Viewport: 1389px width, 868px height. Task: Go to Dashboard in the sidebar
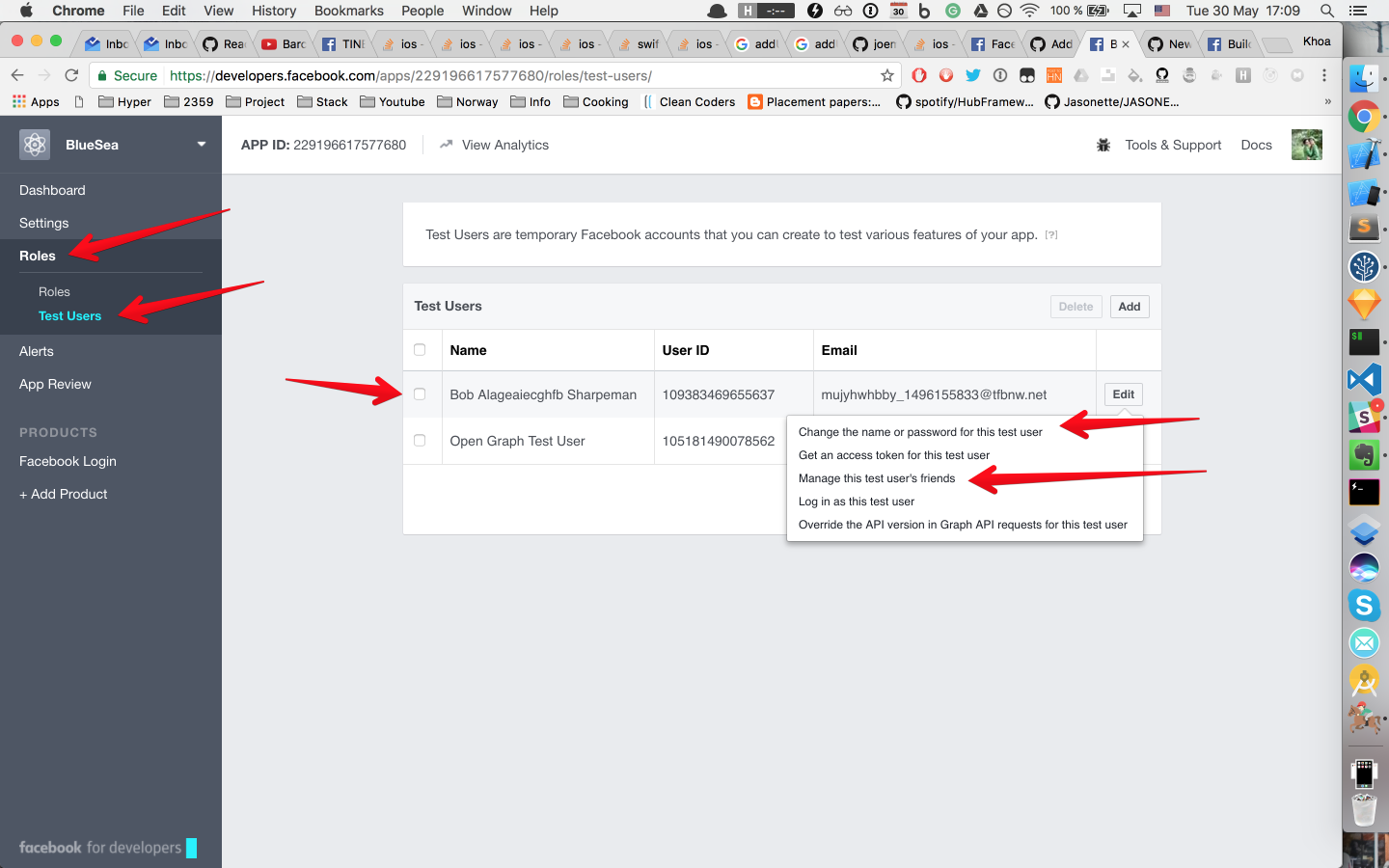(52, 190)
